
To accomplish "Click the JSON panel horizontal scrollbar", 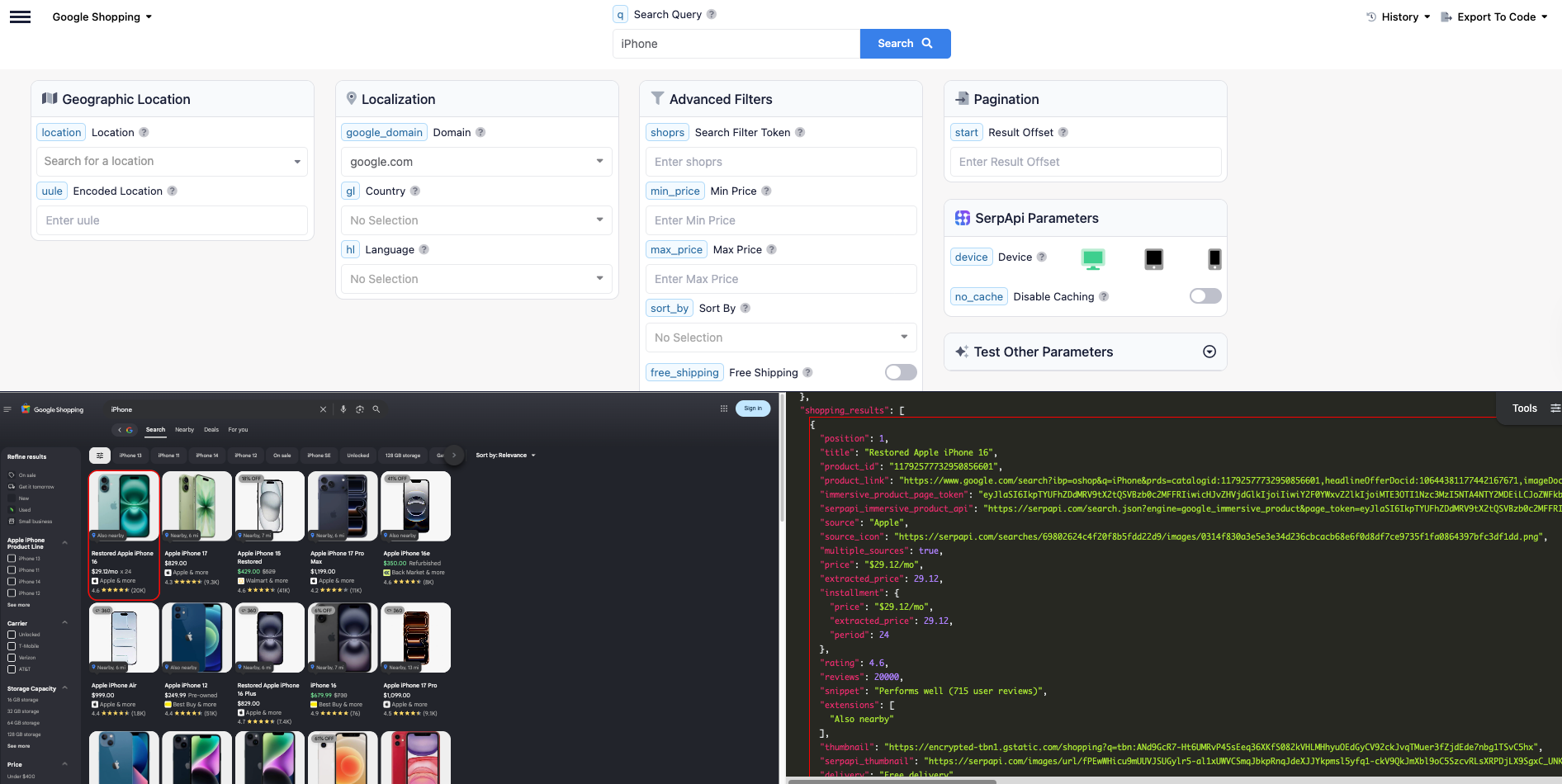I will click(892, 781).
